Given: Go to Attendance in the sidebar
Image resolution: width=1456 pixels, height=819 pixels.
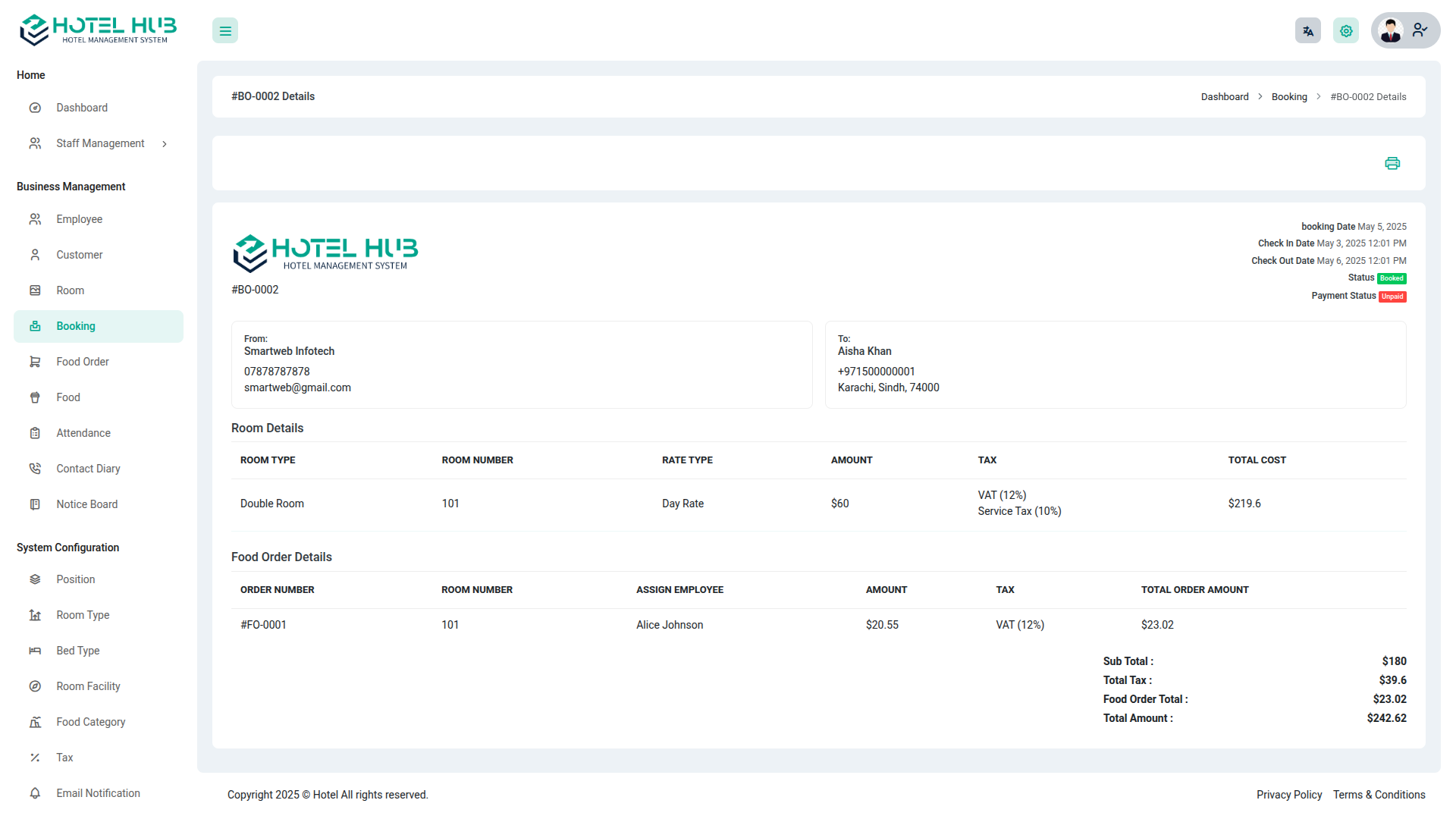Looking at the screenshot, I should [x=83, y=433].
